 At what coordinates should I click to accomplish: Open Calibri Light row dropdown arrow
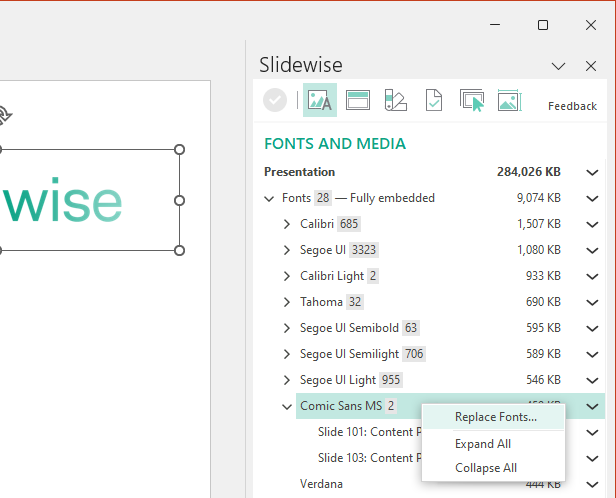[x=592, y=276]
